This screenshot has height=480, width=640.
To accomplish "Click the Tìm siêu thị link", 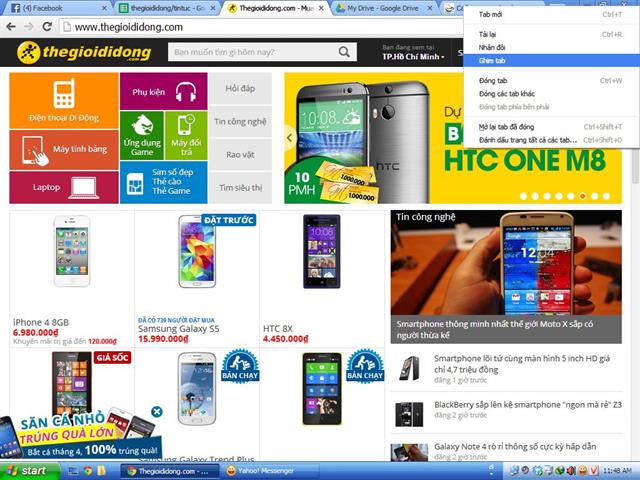I will (x=240, y=188).
